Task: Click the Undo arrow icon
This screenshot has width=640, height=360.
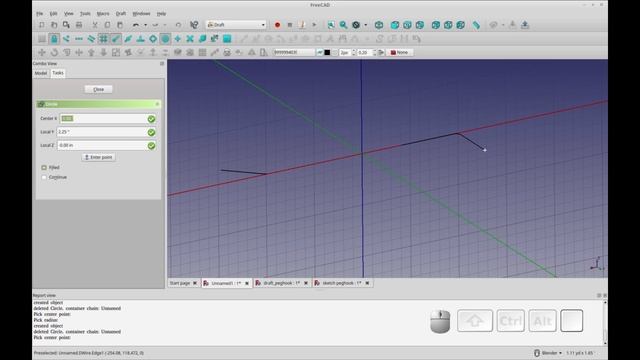Action: point(136,25)
